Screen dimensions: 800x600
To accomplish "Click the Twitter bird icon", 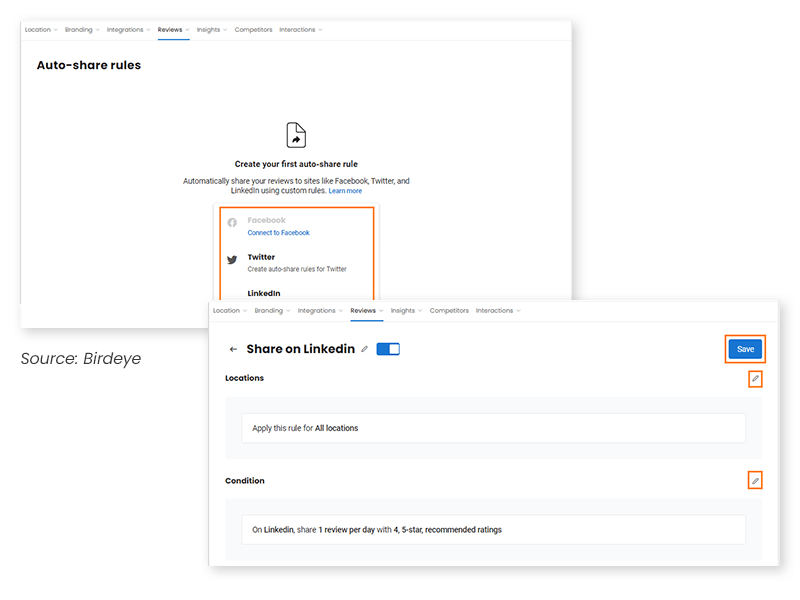I will (x=232, y=260).
